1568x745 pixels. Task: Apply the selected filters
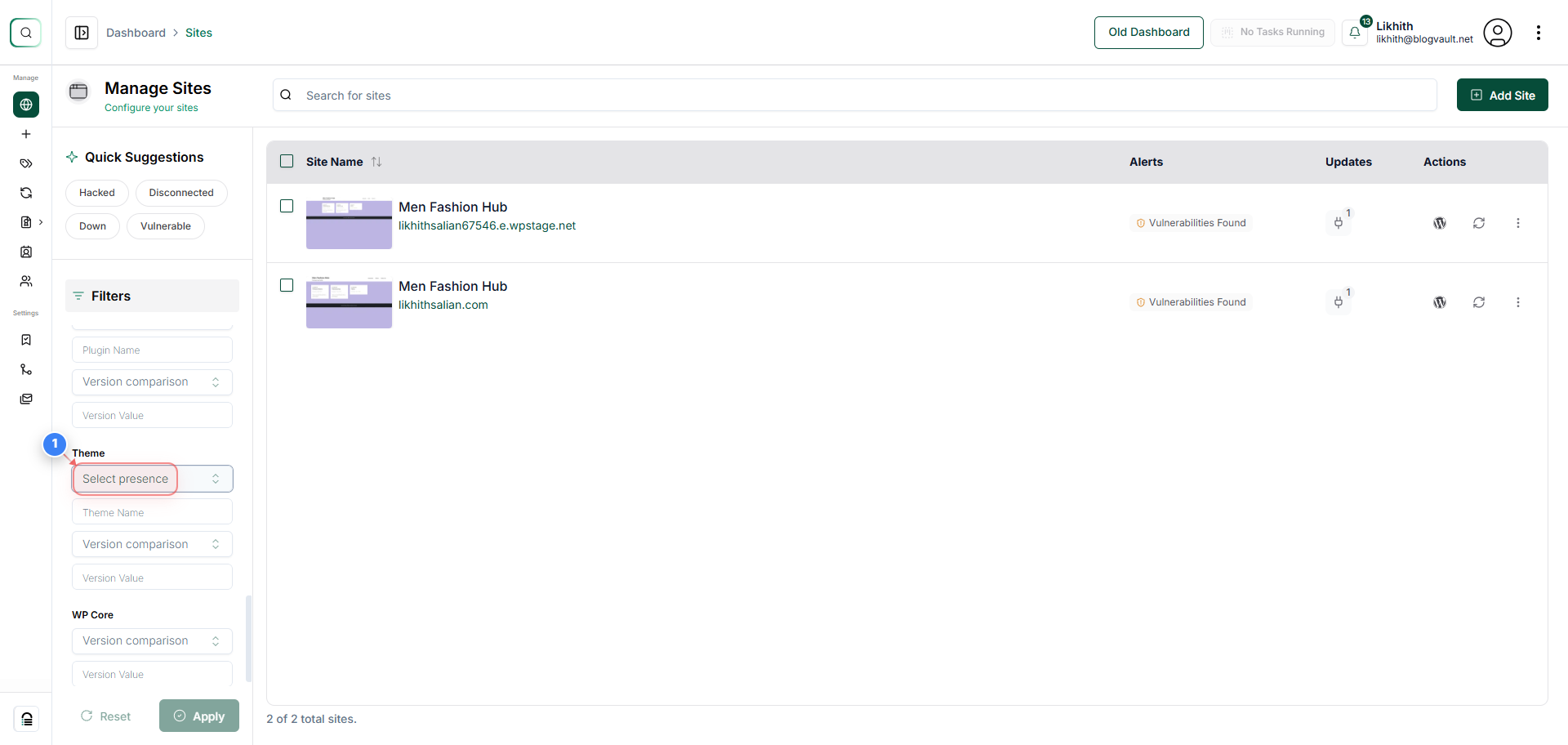tap(199, 716)
